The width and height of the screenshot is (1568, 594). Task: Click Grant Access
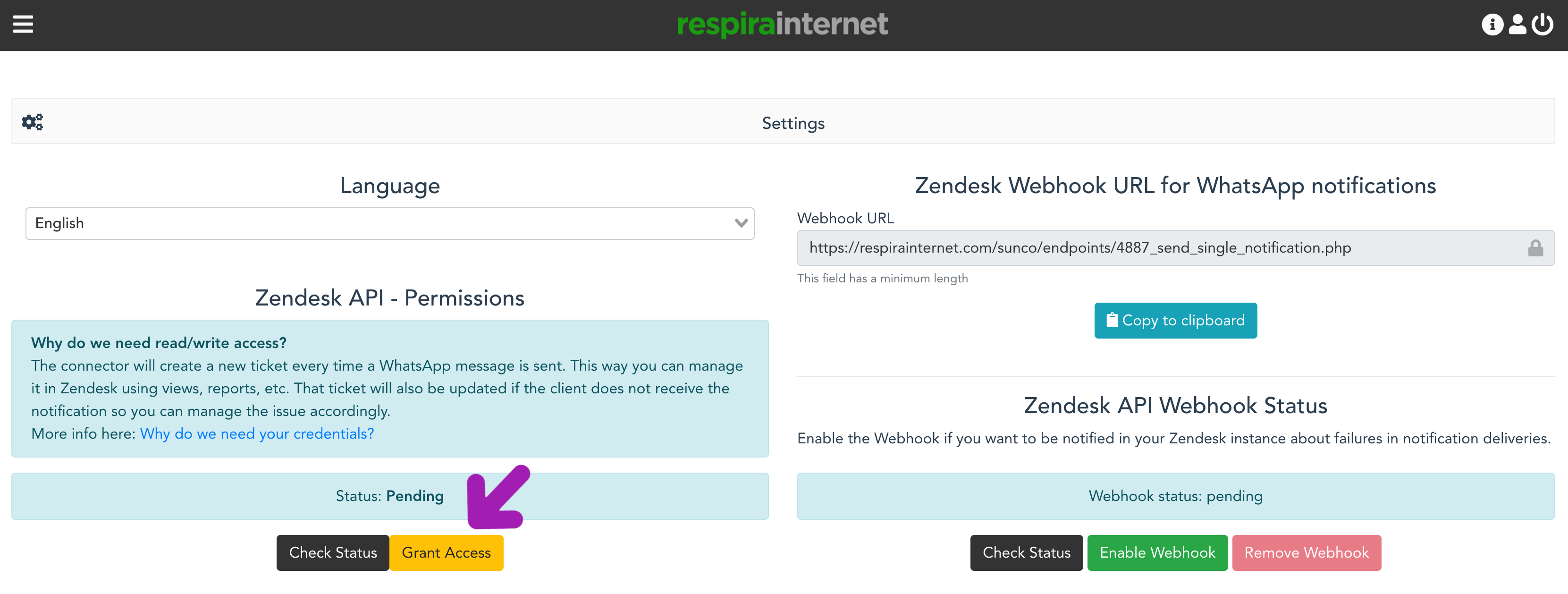[x=446, y=552]
